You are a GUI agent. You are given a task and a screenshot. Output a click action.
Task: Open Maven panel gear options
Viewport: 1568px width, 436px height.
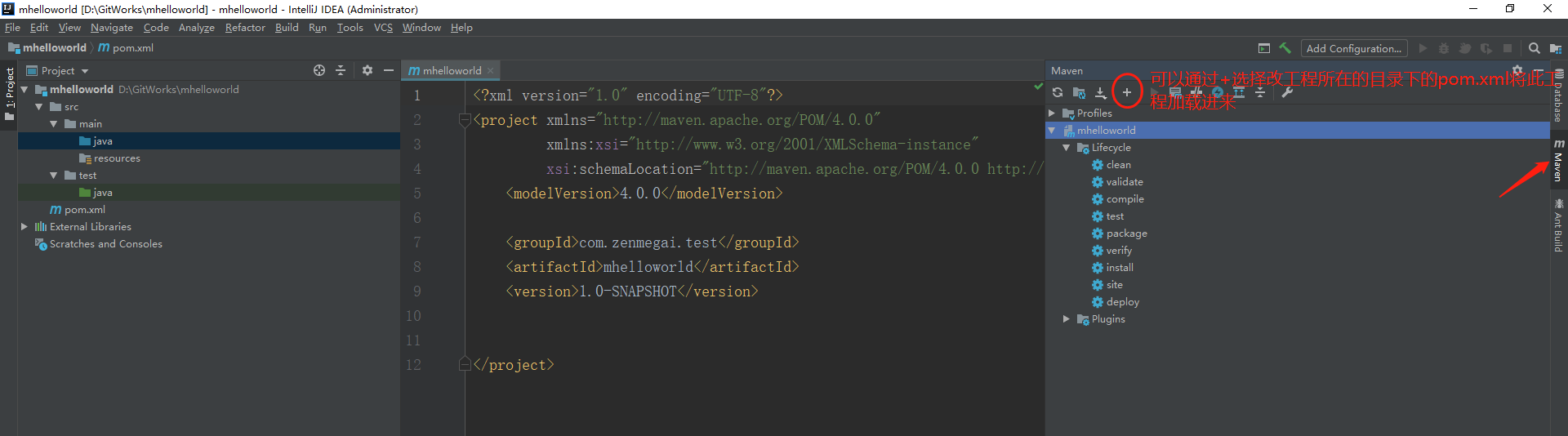pyautogui.click(x=1517, y=70)
